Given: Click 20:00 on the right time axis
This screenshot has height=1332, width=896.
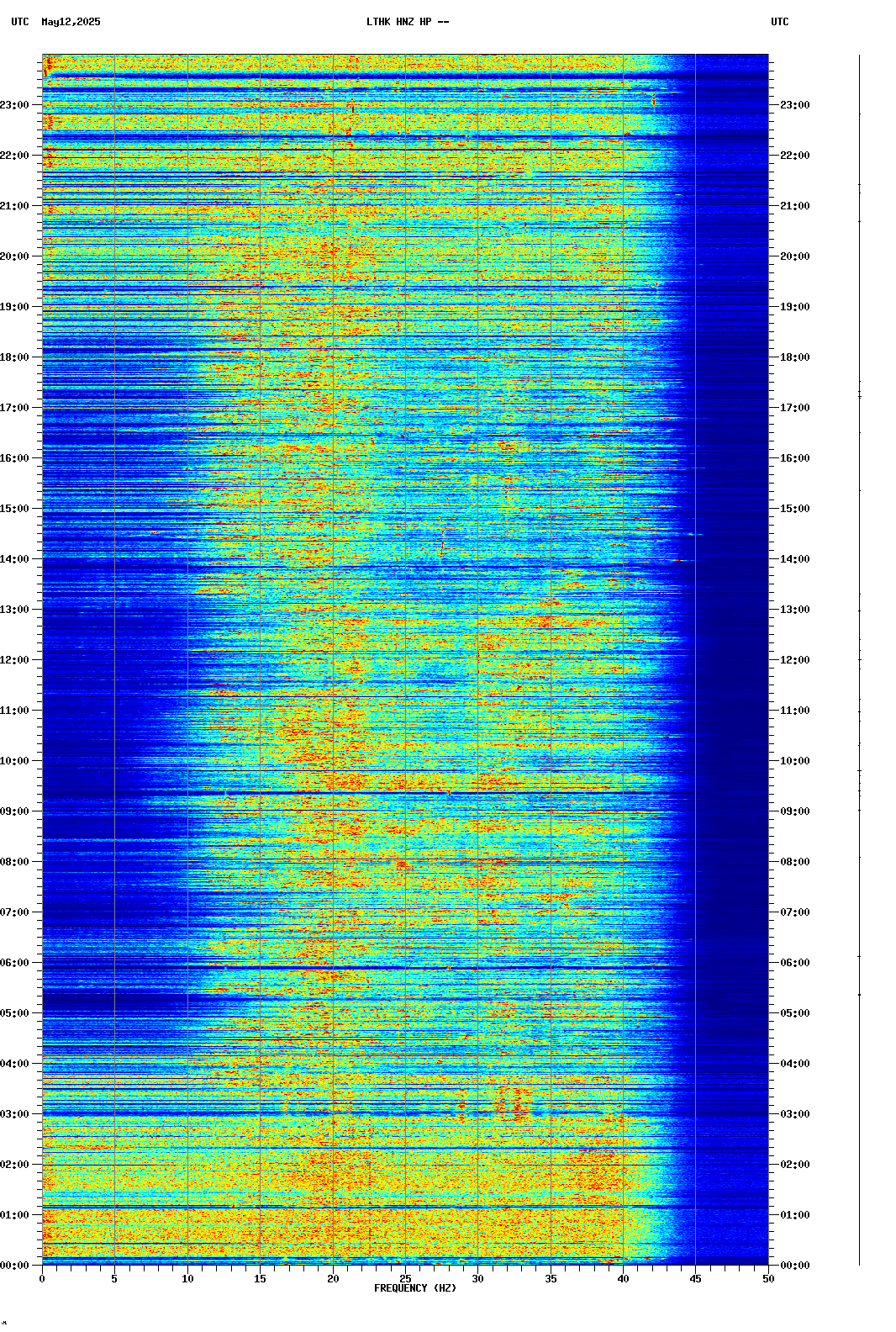Looking at the screenshot, I should 795,256.
